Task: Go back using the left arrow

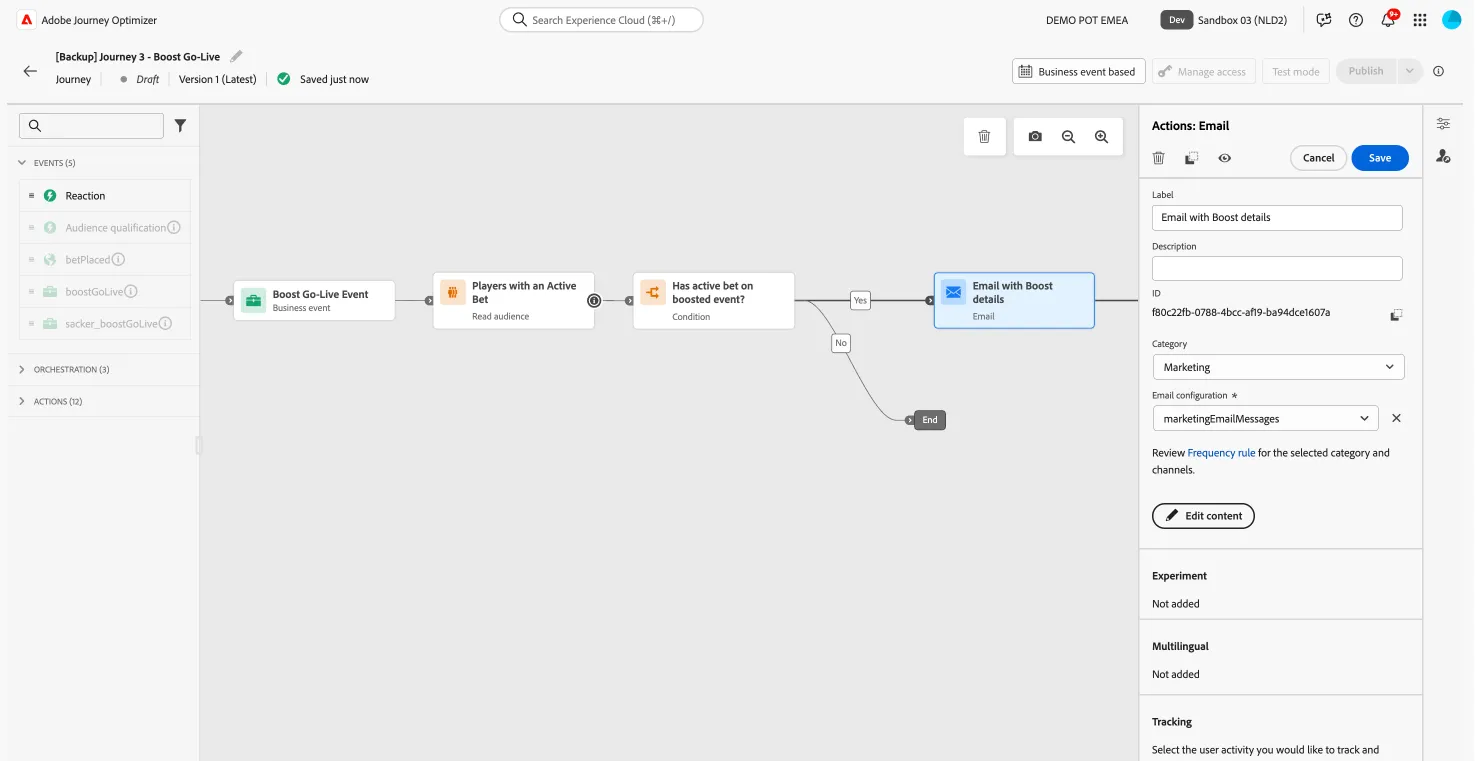Action: (30, 71)
